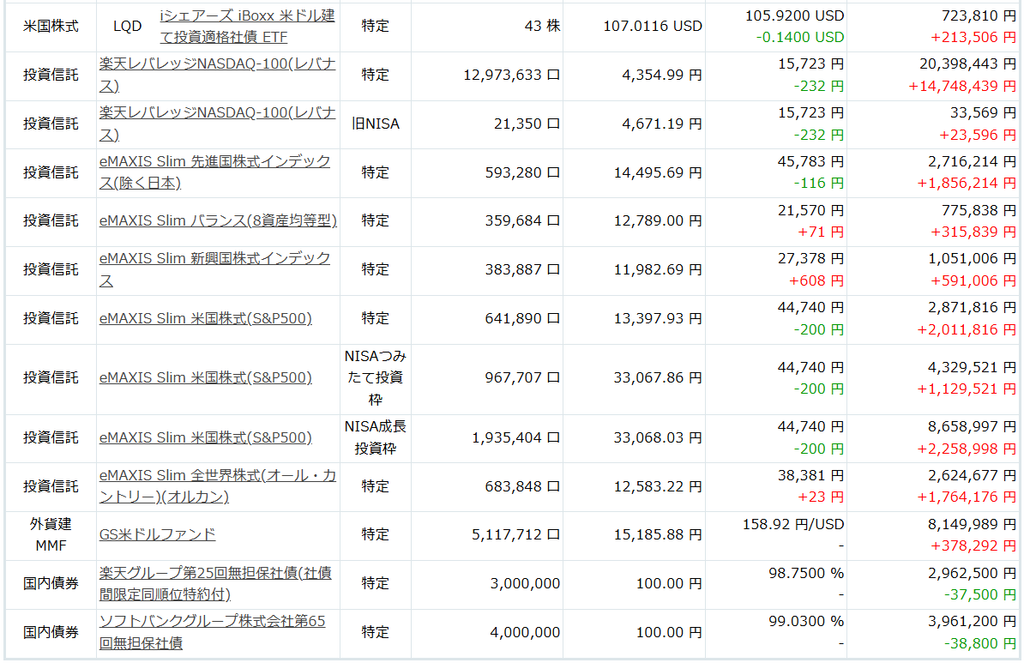Click the 1,051,006 円 valuation
The height and width of the screenshot is (663, 1024).
point(972,259)
